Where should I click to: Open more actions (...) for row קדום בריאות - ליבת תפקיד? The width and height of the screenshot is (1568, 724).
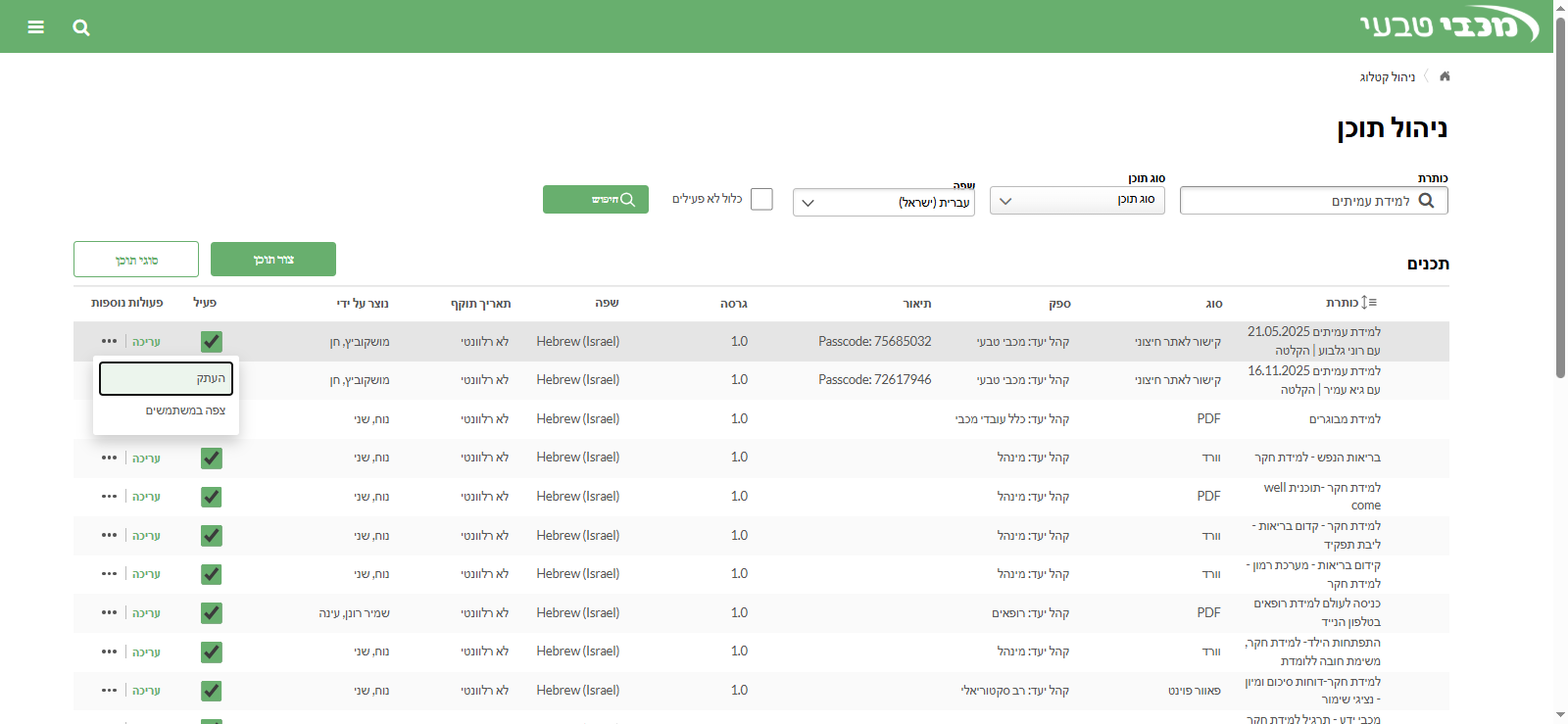[109, 536]
